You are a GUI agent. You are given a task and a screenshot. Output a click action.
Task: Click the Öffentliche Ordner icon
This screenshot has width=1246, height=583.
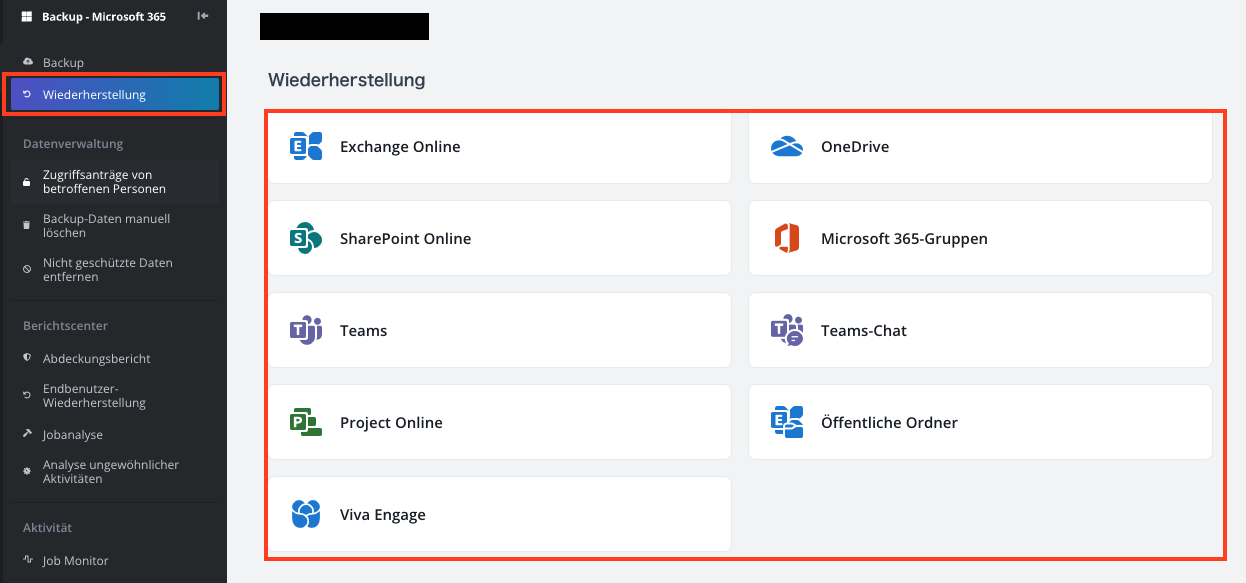787,423
